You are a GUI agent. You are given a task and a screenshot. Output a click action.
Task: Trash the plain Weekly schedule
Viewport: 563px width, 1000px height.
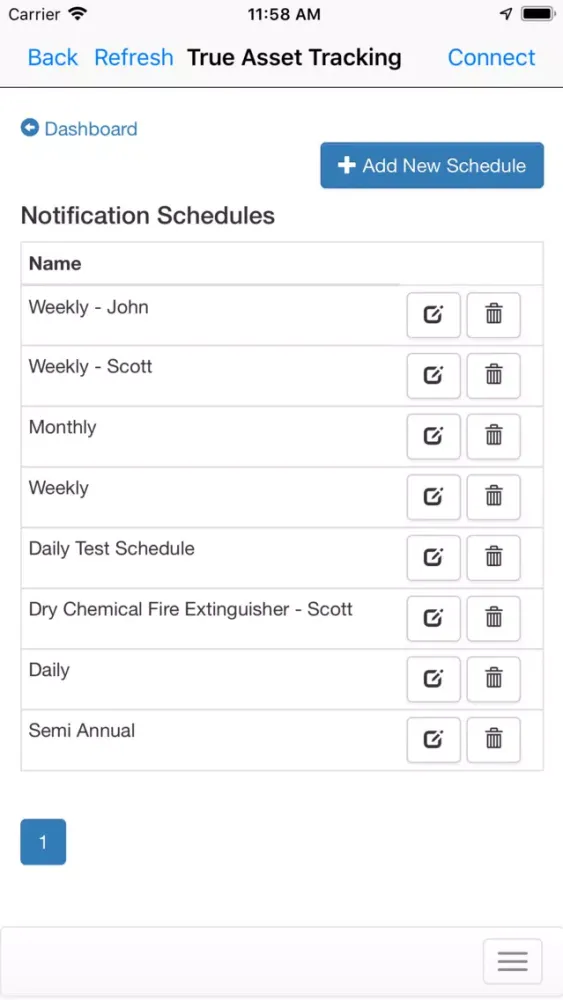click(x=494, y=497)
